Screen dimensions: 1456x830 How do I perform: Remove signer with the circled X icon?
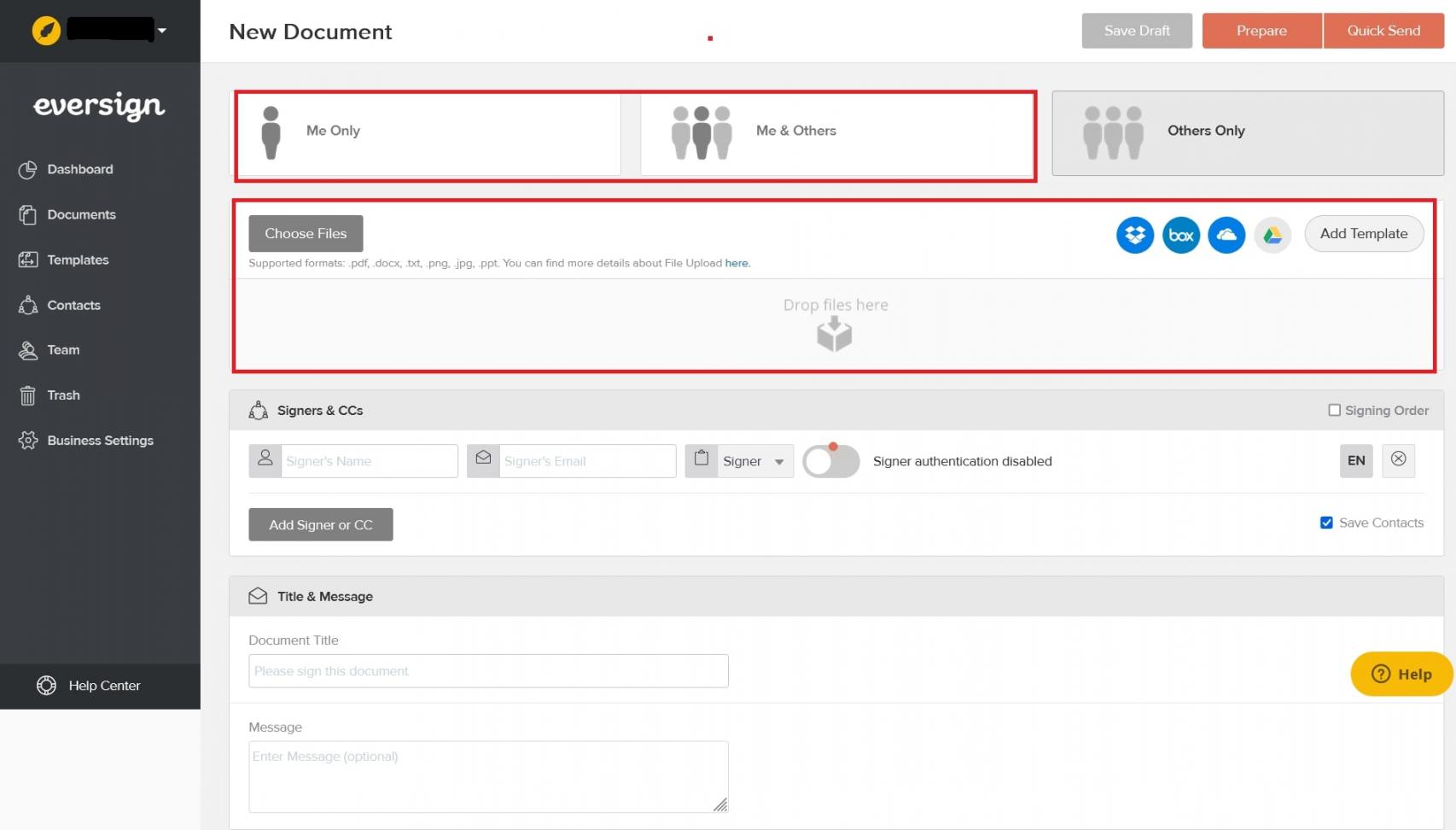(1398, 459)
